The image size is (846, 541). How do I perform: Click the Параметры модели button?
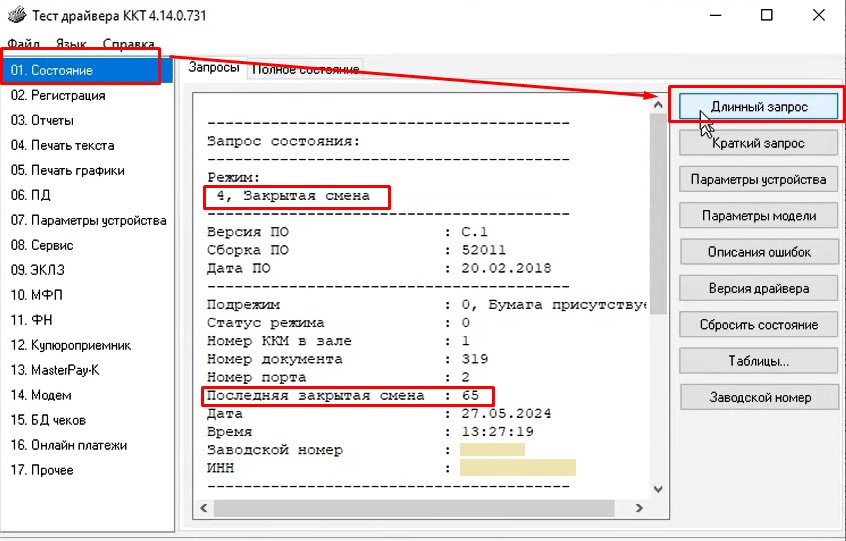click(x=758, y=216)
